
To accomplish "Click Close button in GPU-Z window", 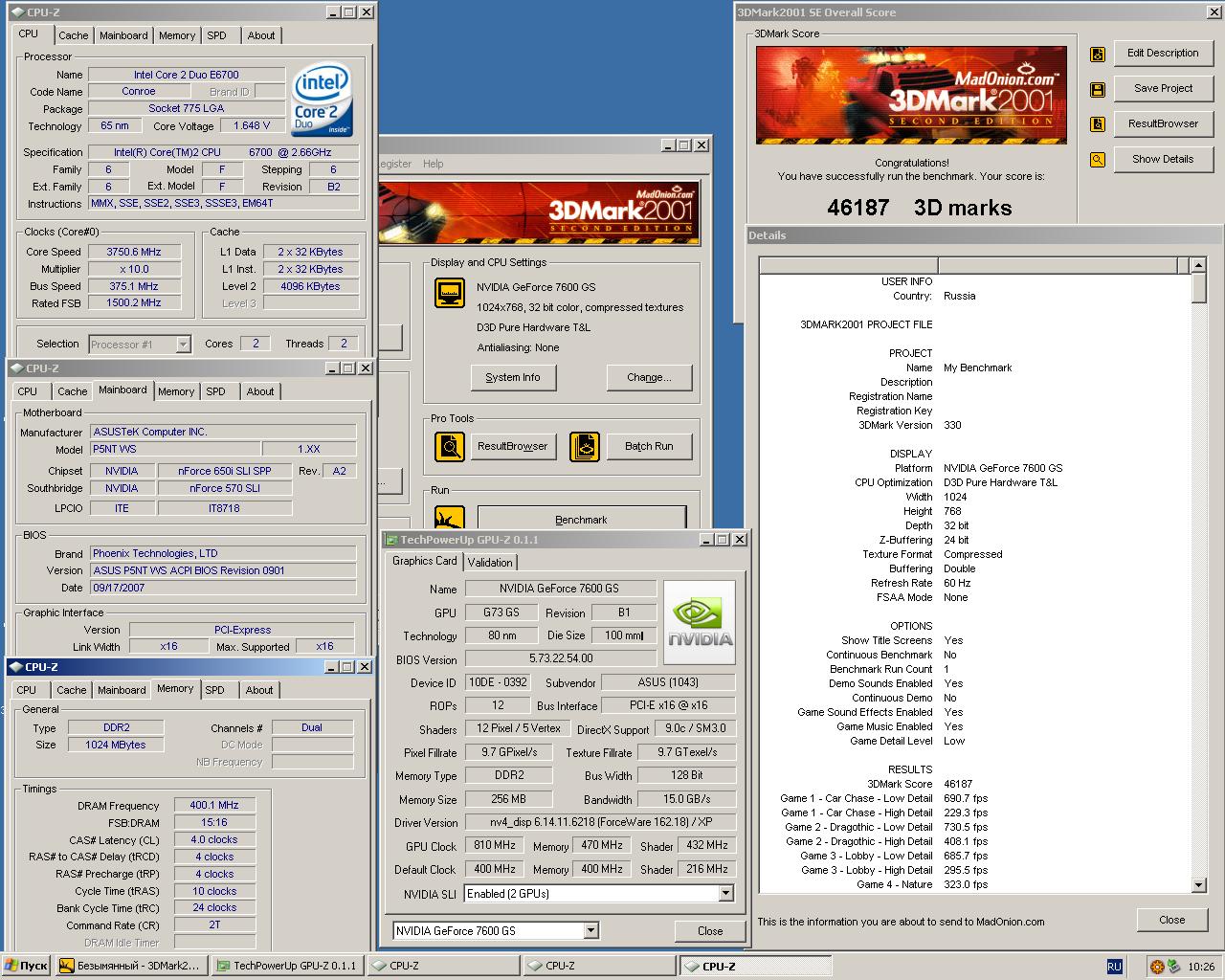I will click(710, 931).
